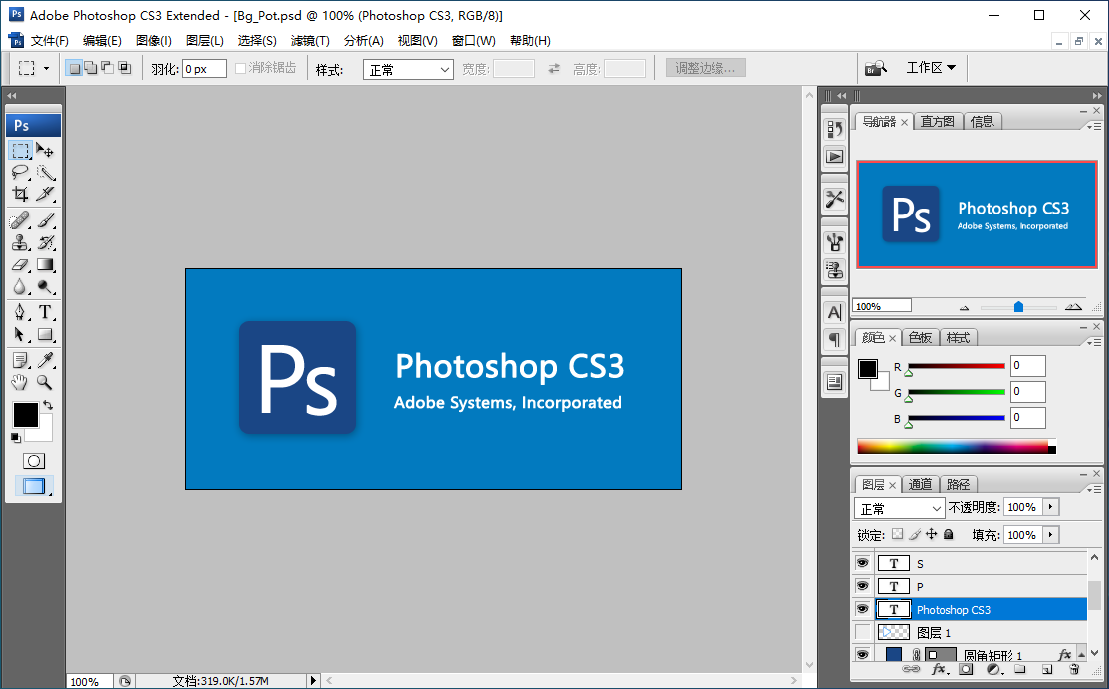Select the Horizontal Type tool

(x=47, y=311)
